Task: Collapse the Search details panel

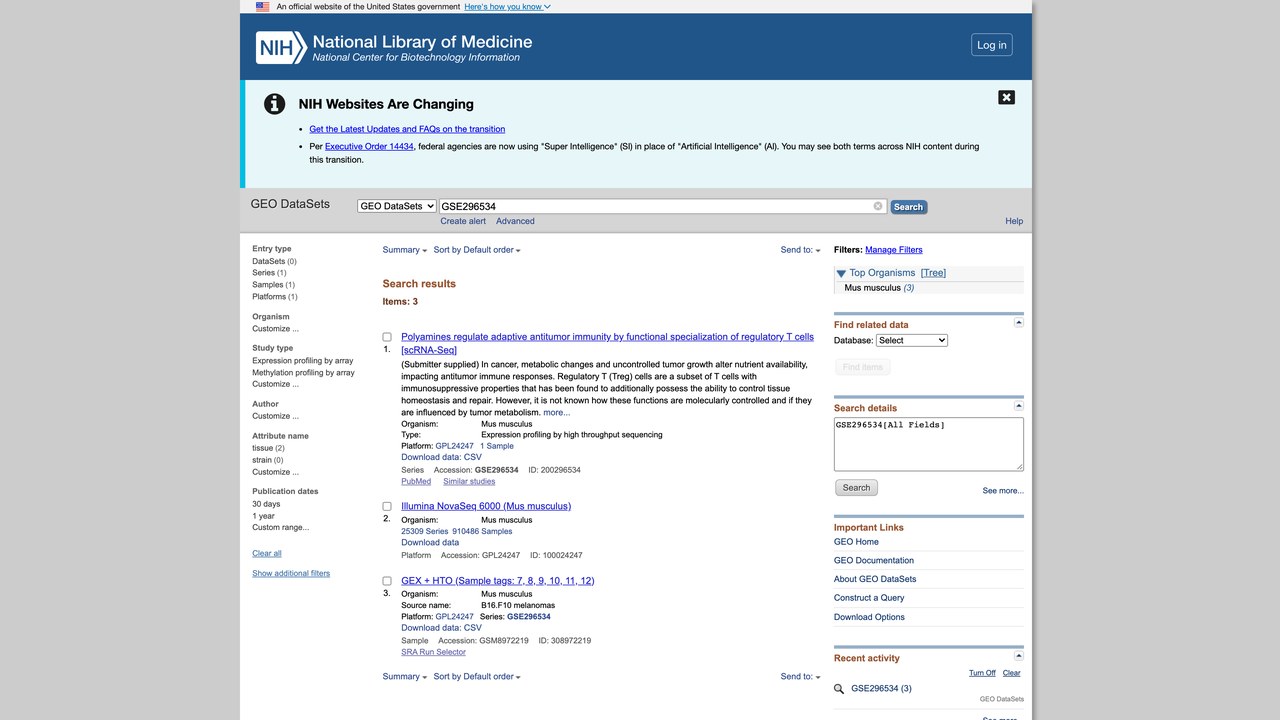Action: (x=1018, y=406)
